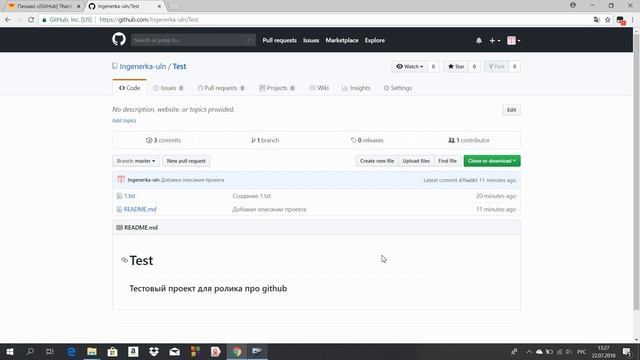Open Windows taskbar search

click(30, 352)
